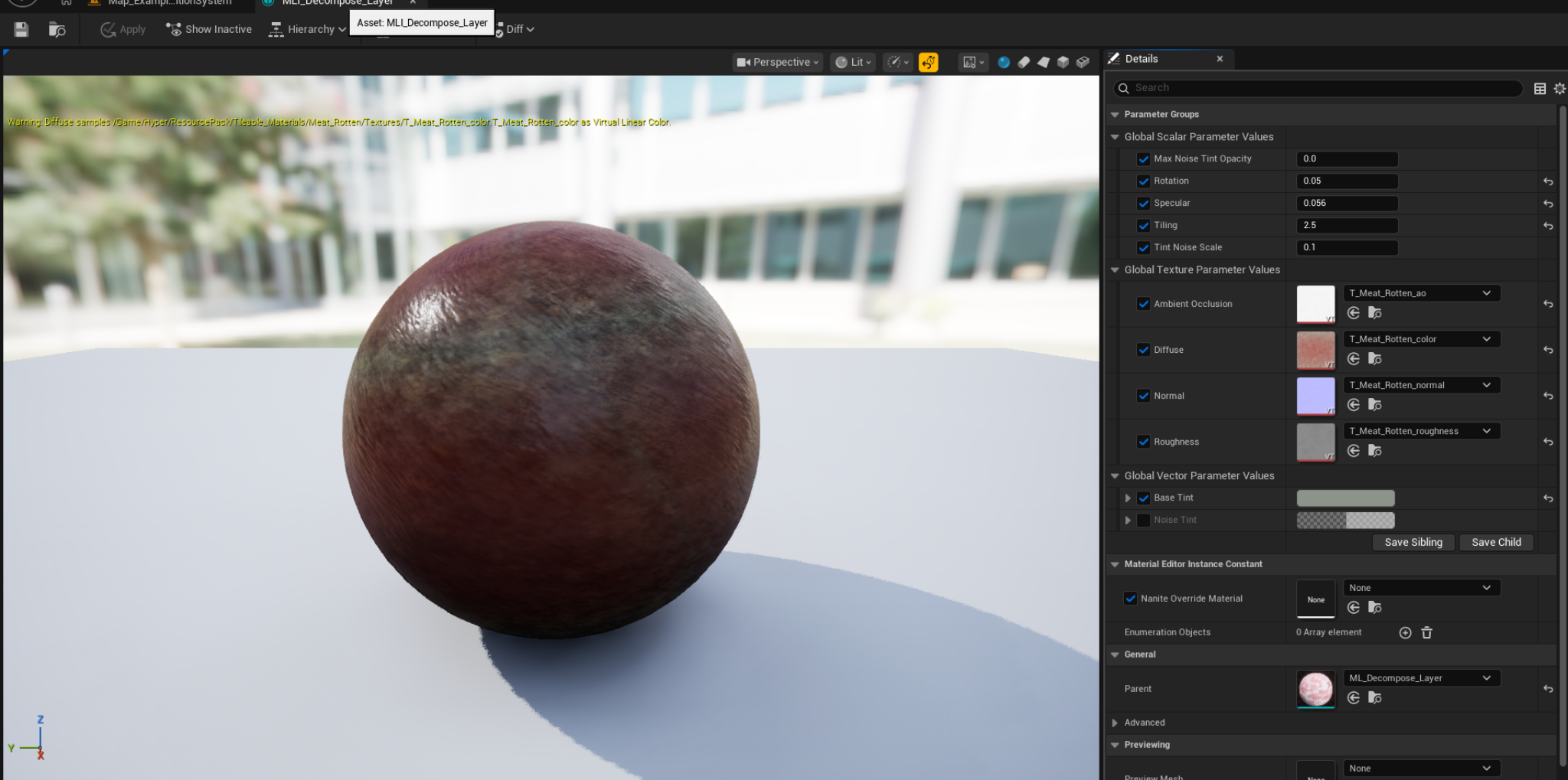This screenshot has width=1568, height=780.
Task: Uncheck Tint Noise Scale parameter override
Action: point(1143,248)
